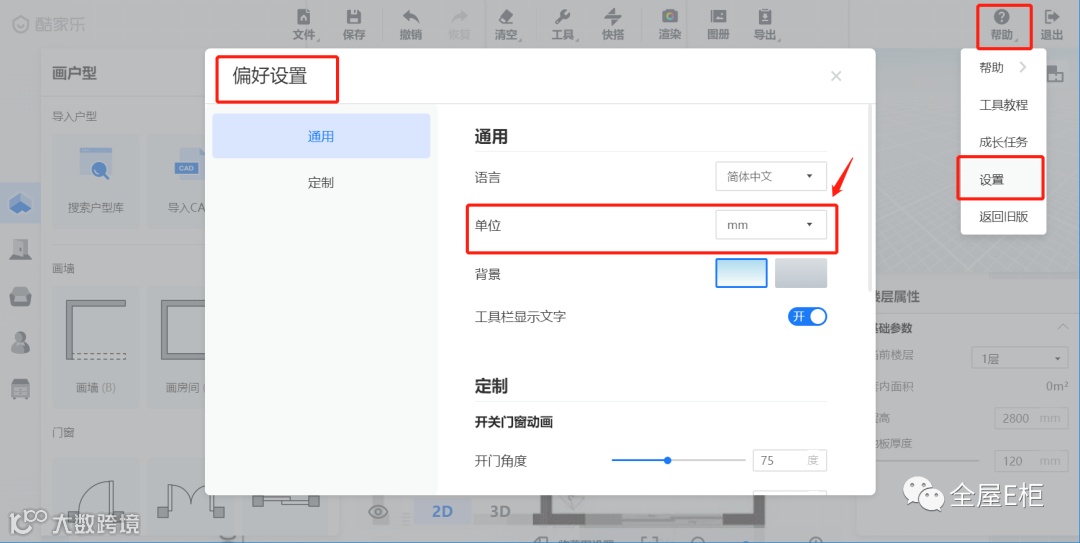Choose 成长任务 from help menu
The image size is (1080, 543).
[x=1003, y=142]
